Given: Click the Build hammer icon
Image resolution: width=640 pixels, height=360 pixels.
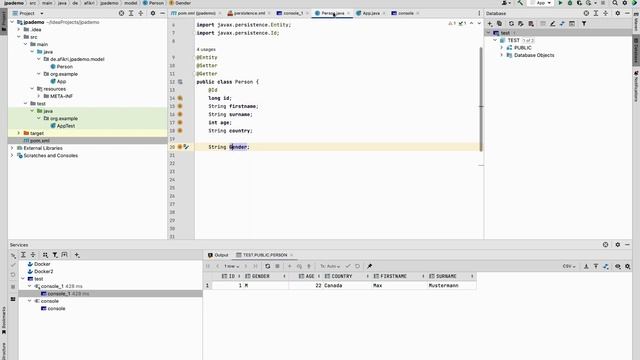Looking at the screenshot, I should coord(520,3).
